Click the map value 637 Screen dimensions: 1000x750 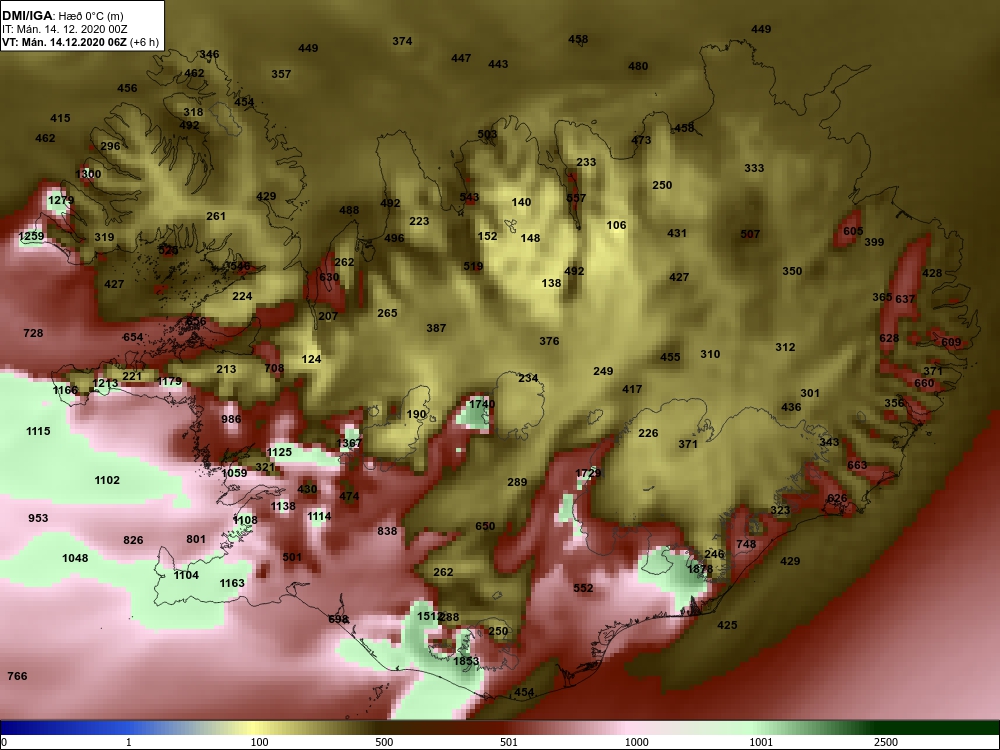pyautogui.click(x=905, y=298)
